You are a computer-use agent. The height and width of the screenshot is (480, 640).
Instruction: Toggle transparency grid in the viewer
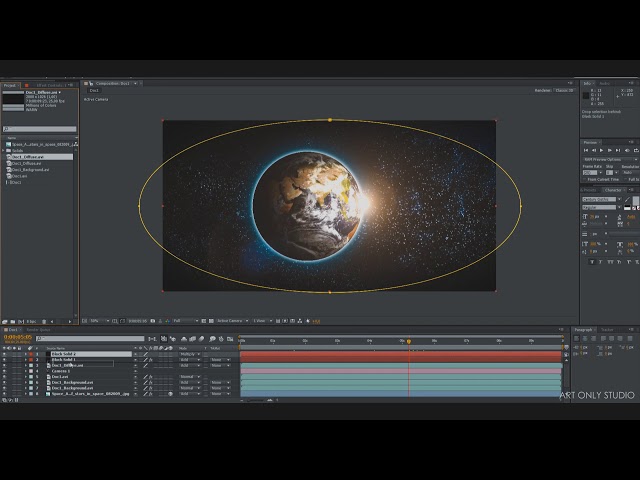[211, 321]
